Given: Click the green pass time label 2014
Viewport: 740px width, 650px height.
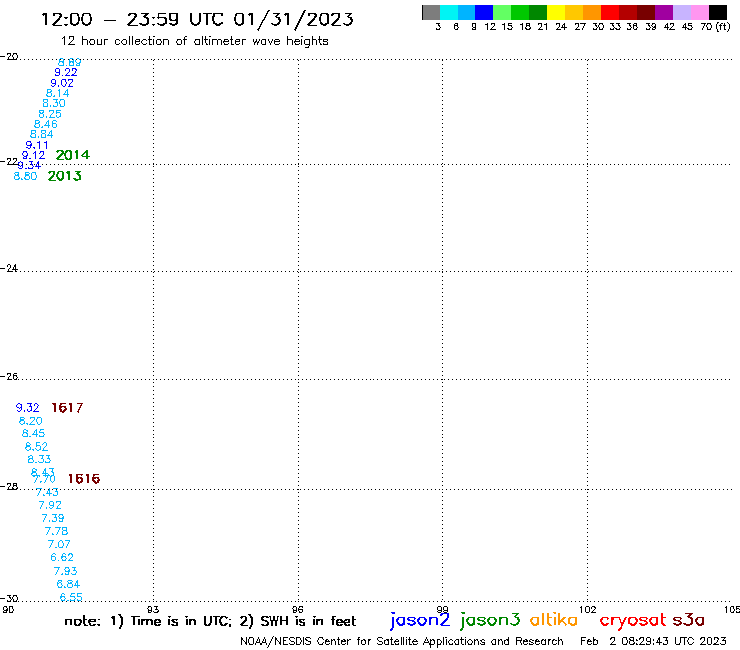Looking at the screenshot, I should click(73, 155).
